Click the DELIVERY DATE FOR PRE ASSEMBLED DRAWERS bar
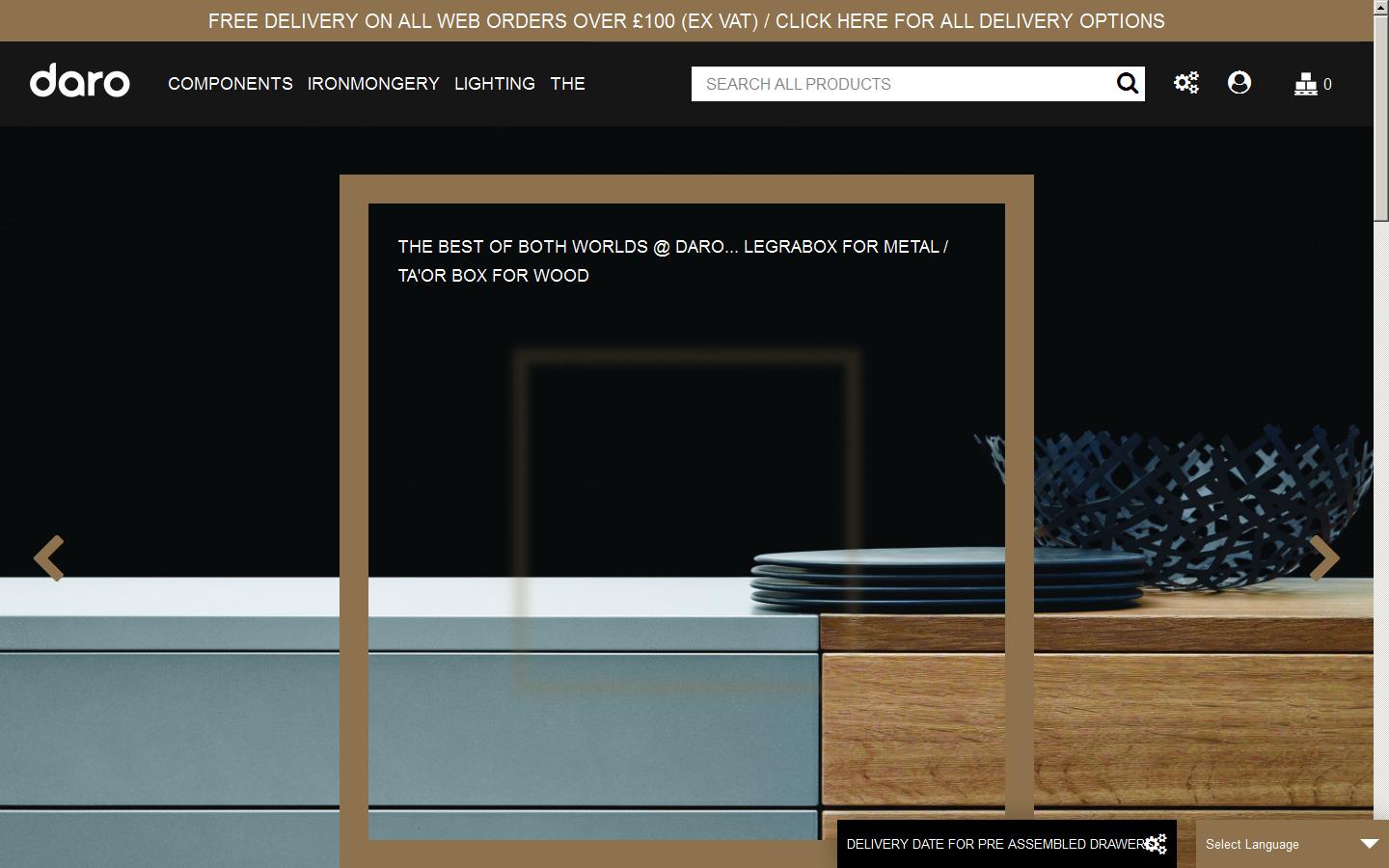Image resolution: width=1389 pixels, height=868 pixels. click(994, 844)
